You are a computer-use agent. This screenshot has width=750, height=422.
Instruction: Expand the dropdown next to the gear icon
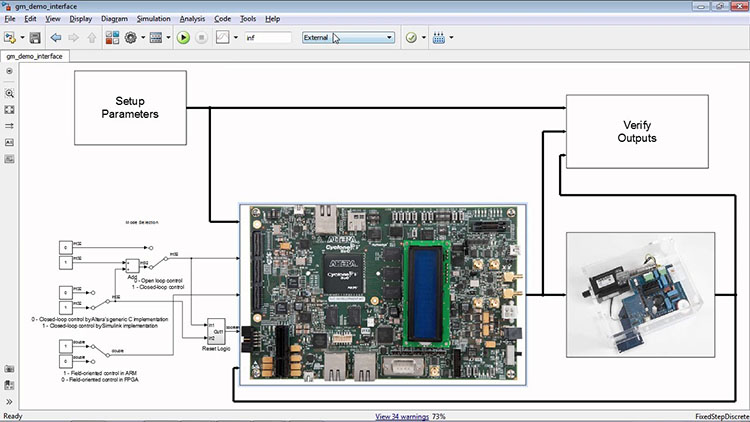tap(143, 37)
